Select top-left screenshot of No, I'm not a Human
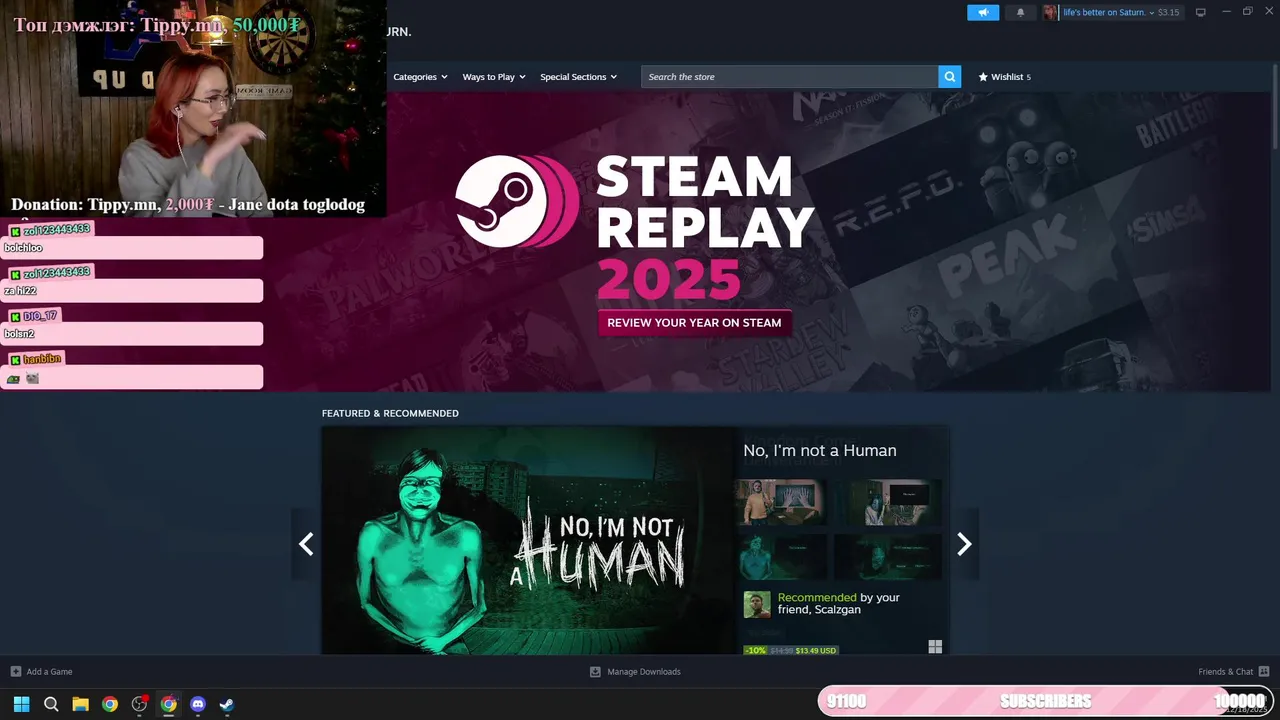The width and height of the screenshot is (1280, 720). tap(781, 502)
